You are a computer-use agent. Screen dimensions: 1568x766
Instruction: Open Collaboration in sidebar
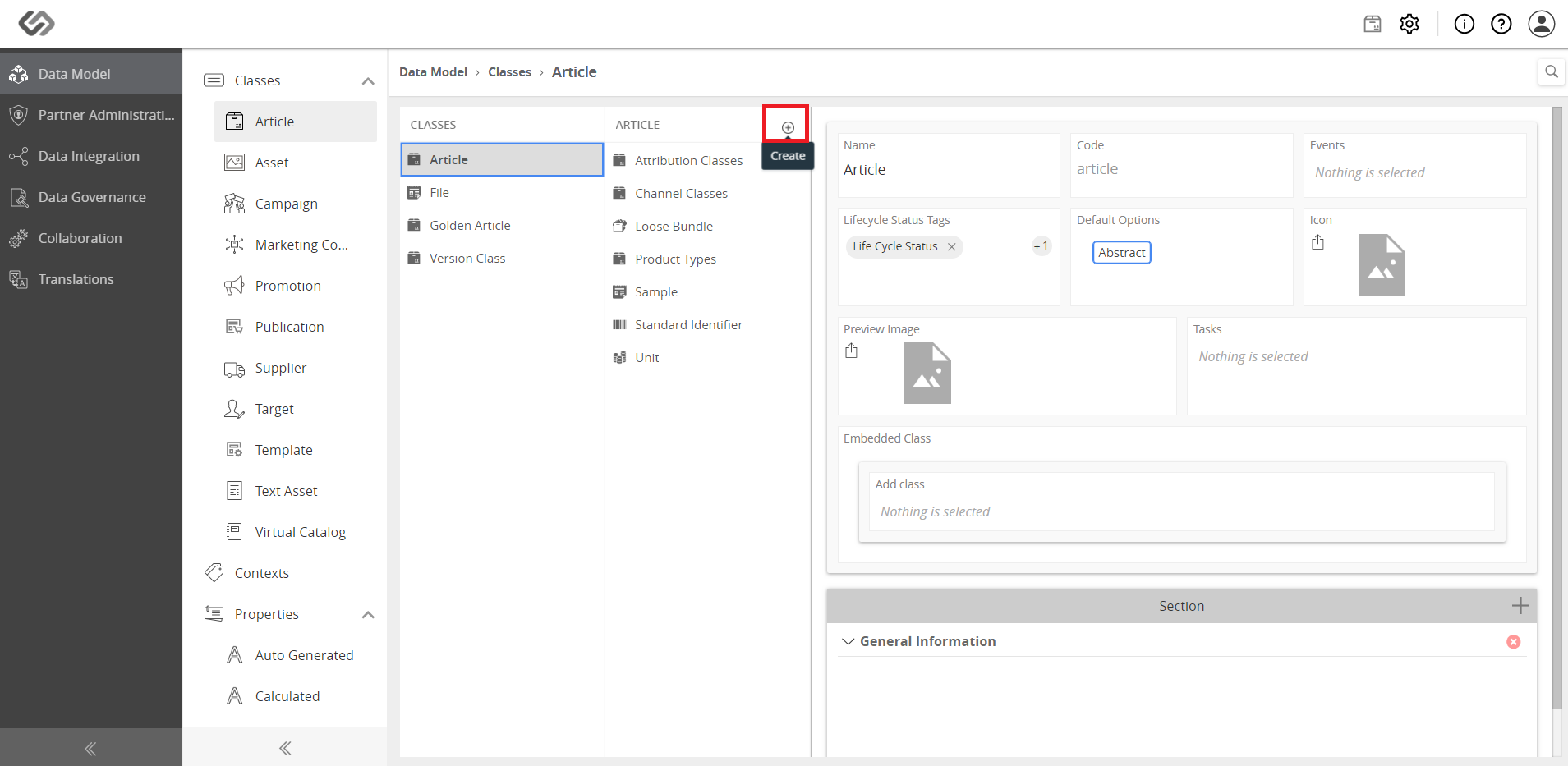coord(91,238)
